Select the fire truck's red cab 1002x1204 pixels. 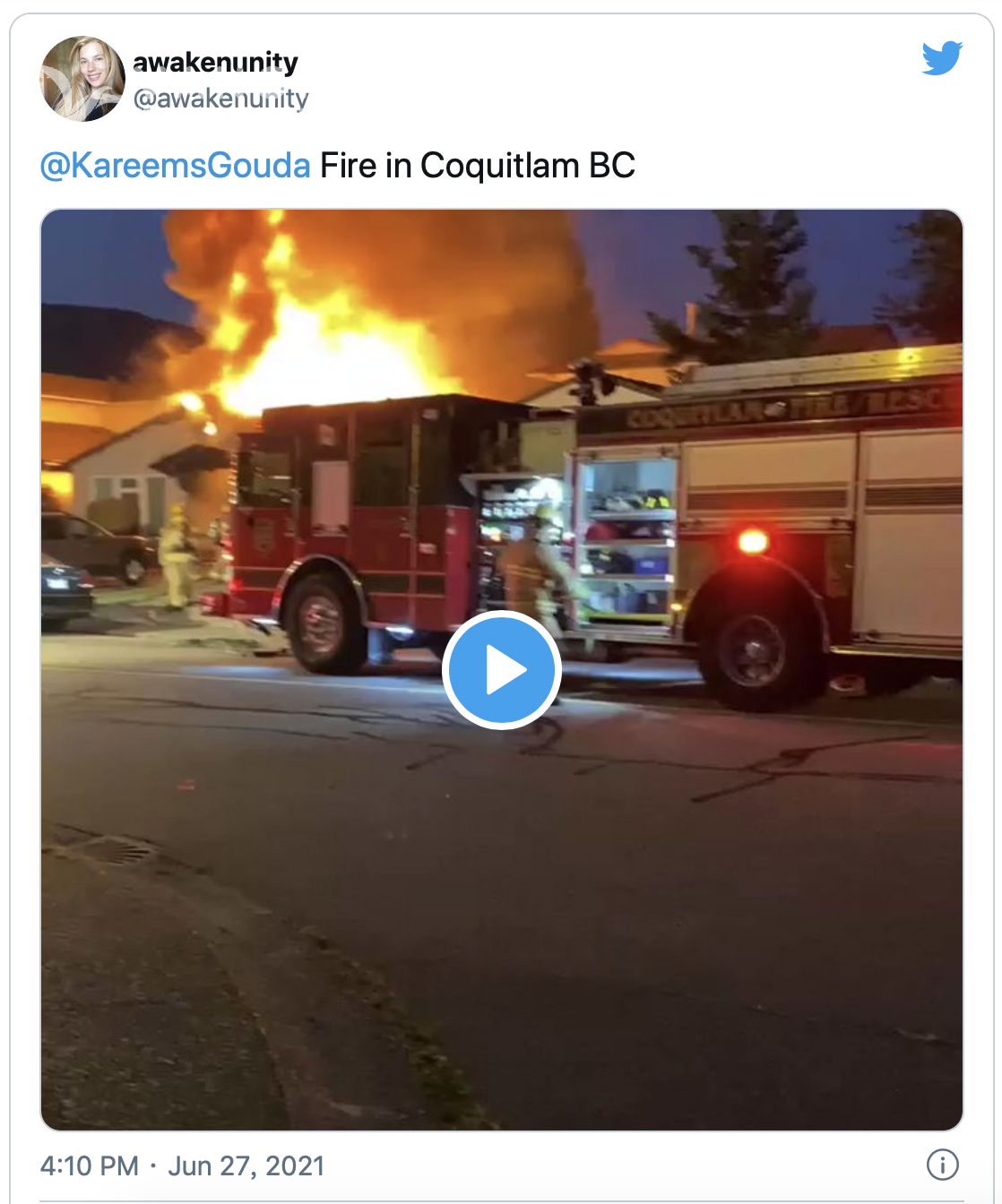[354, 511]
